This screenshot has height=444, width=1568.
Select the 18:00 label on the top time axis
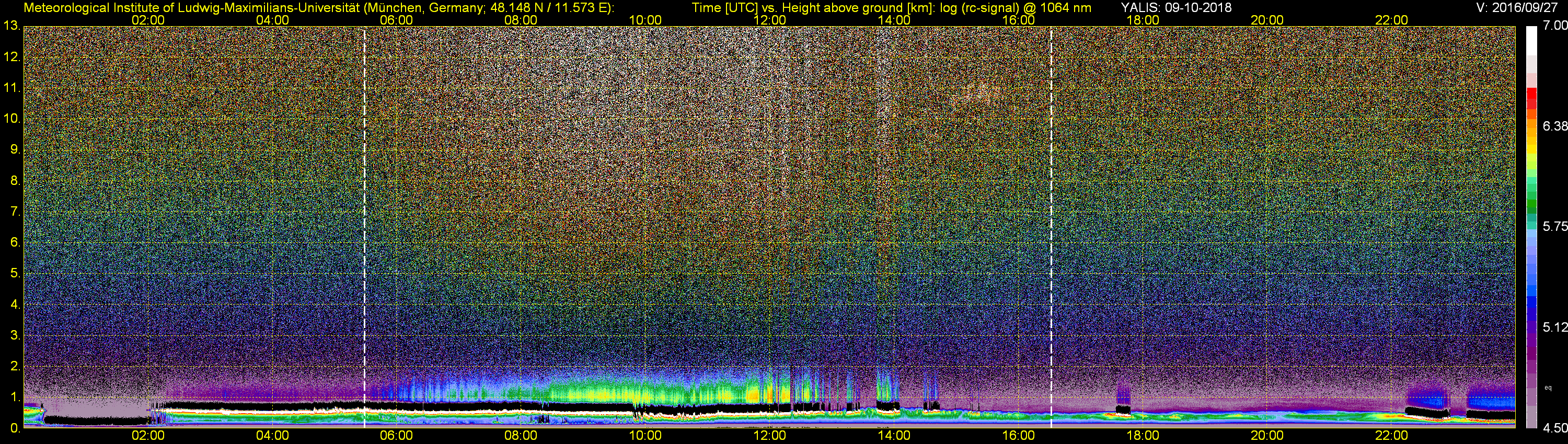(x=1143, y=20)
